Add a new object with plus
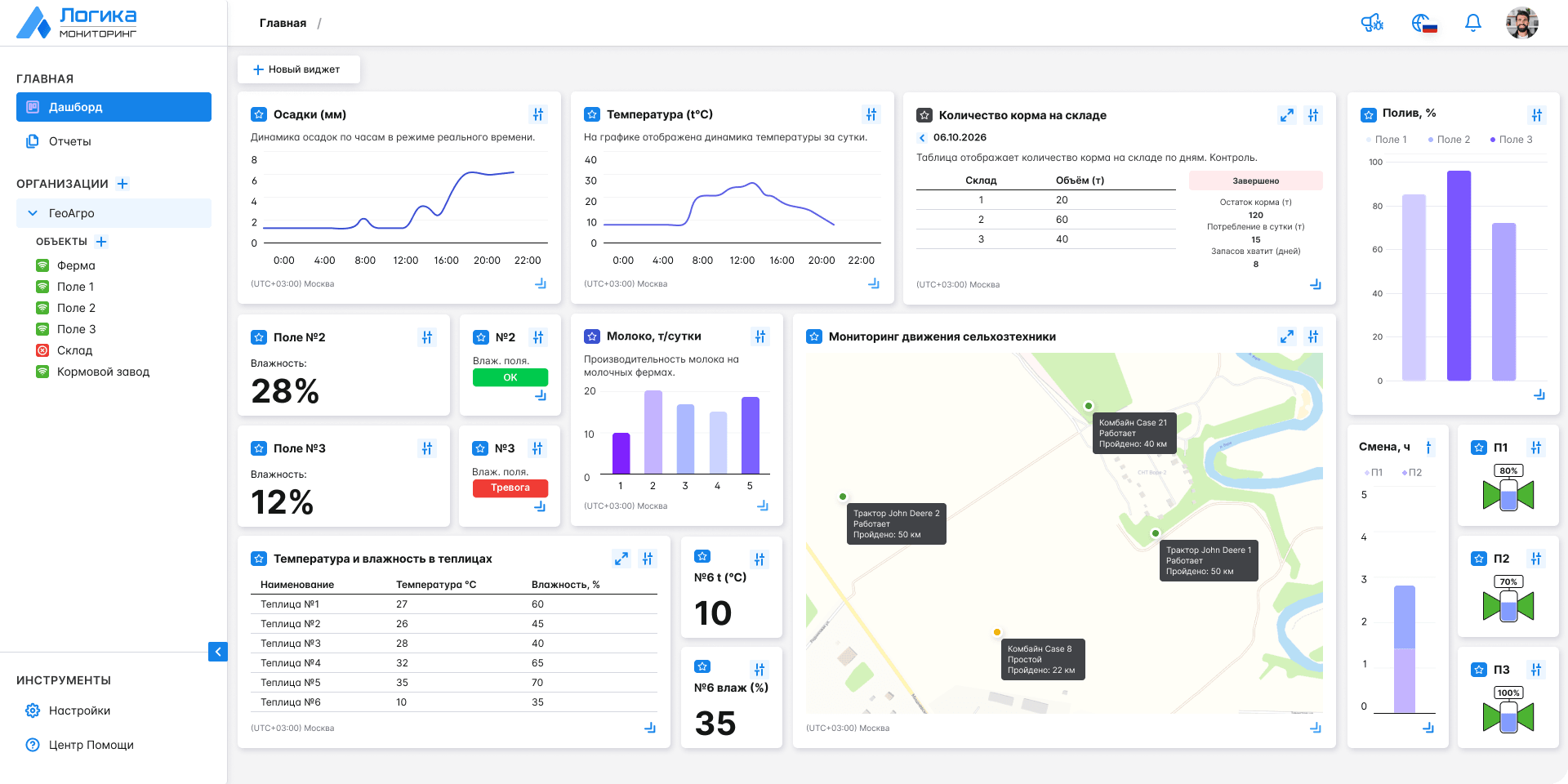1568x784 pixels. [101, 242]
